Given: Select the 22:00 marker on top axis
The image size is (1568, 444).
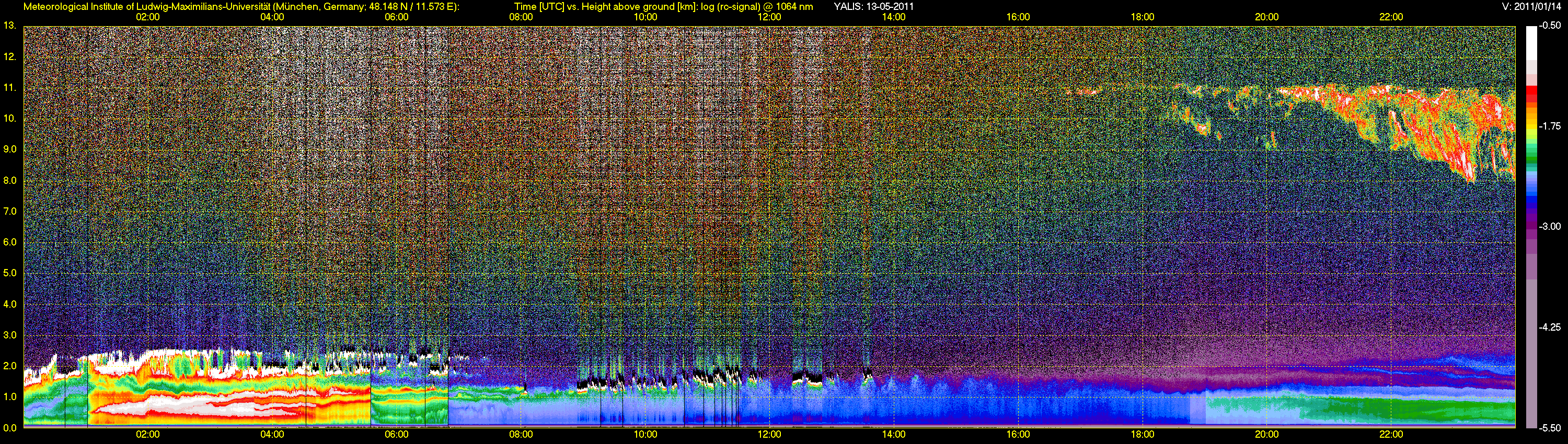Looking at the screenshot, I should [x=1391, y=17].
